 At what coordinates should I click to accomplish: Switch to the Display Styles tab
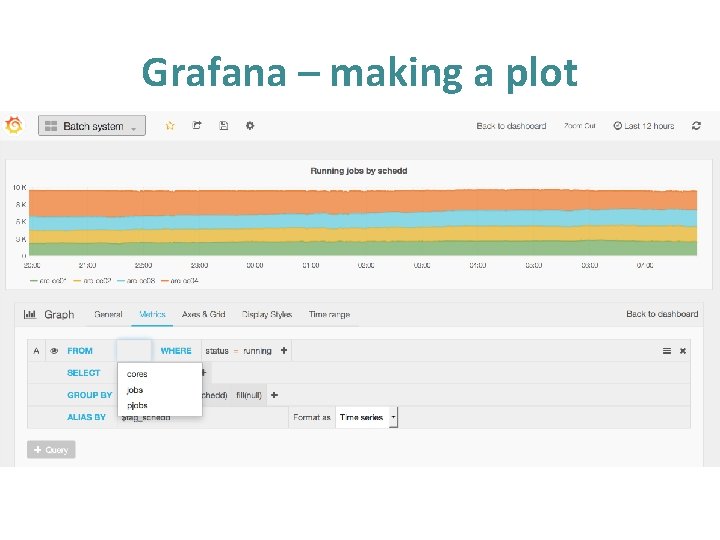click(x=267, y=315)
